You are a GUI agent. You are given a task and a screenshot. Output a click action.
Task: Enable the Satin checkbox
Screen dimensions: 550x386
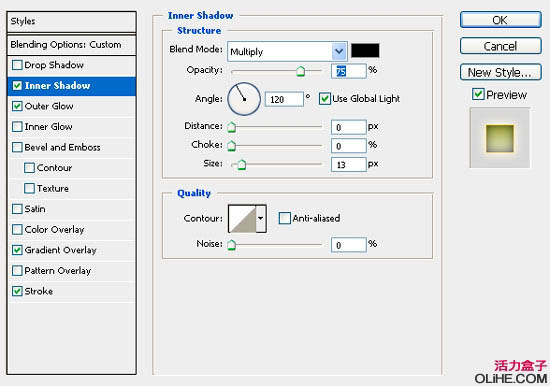click(17, 209)
